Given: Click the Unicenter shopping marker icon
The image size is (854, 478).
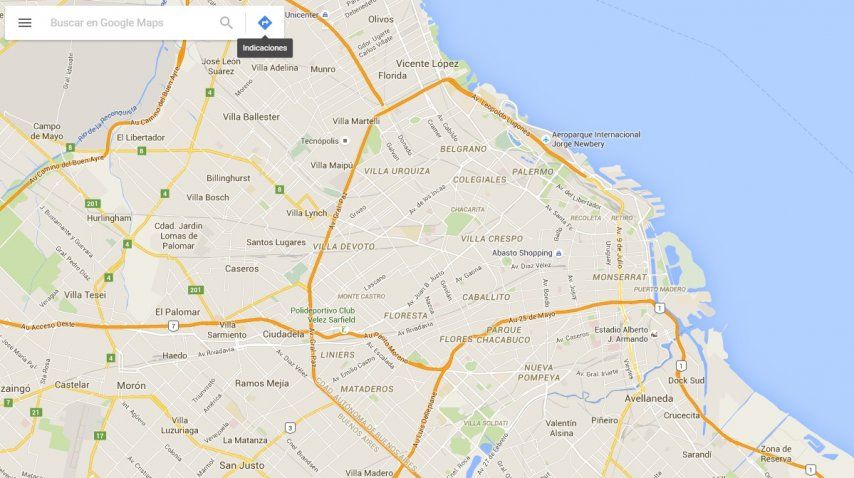Looking at the screenshot, I should click(325, 15).
